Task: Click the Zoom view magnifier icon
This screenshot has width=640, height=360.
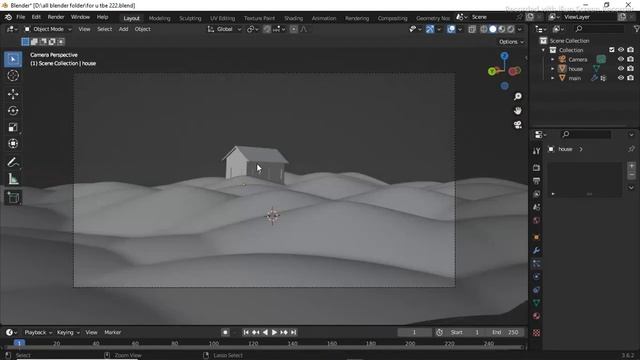Action: click(x=518, y=96)
